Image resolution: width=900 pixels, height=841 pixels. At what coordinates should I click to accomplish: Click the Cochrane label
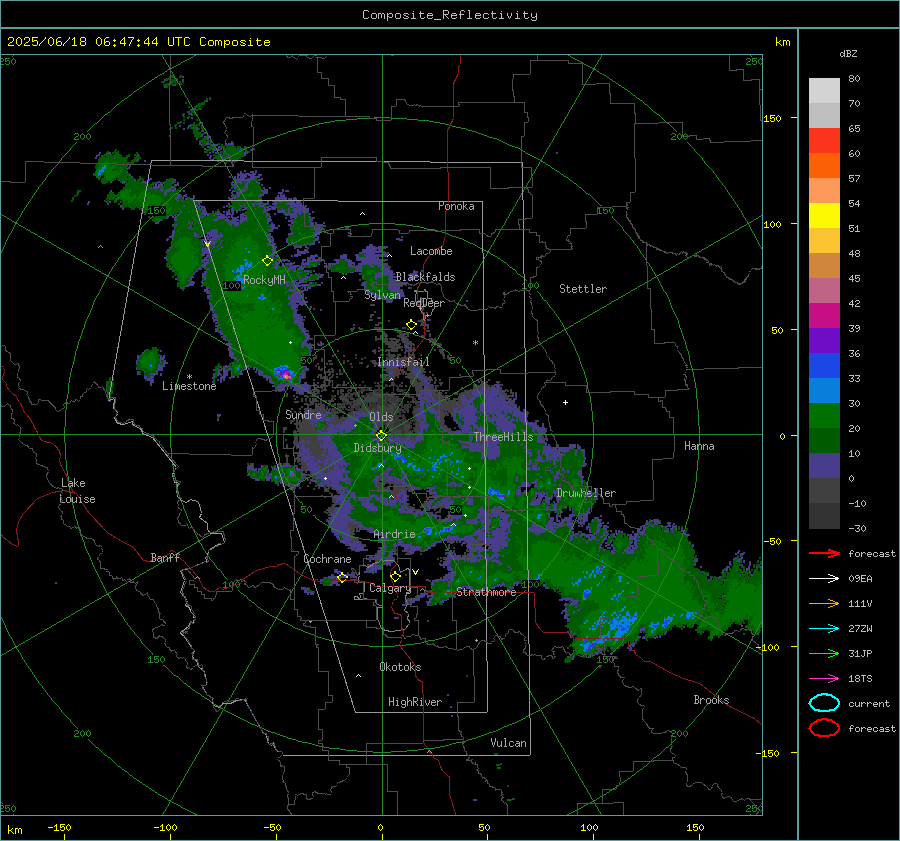click(x=327, y=559)
